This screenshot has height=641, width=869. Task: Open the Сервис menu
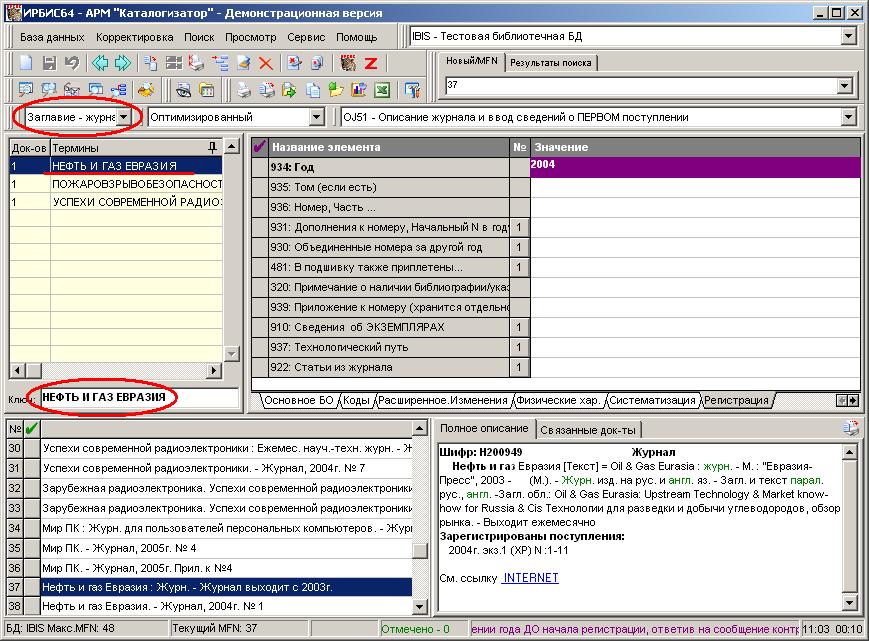point(306,37)
